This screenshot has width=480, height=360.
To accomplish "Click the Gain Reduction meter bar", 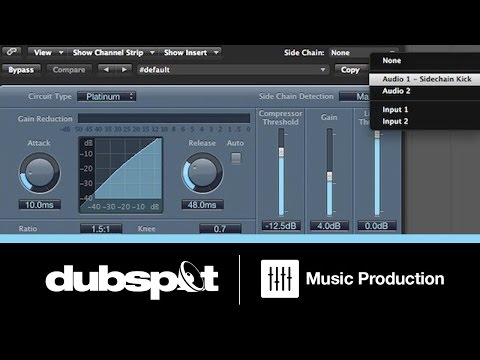I will click(164, 118).
